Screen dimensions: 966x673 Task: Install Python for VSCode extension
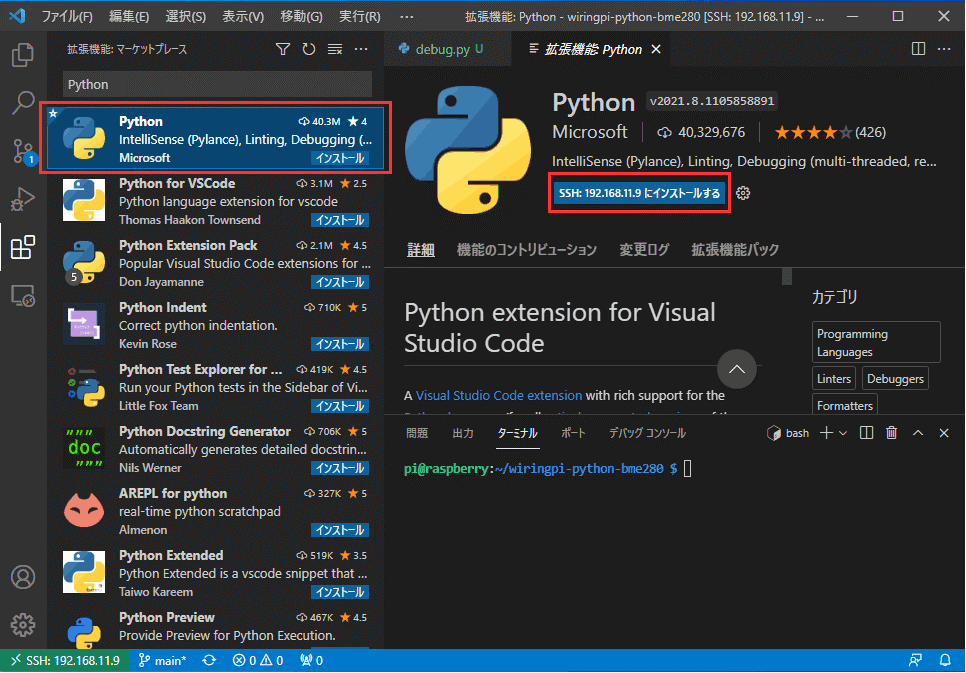[340, 220]
